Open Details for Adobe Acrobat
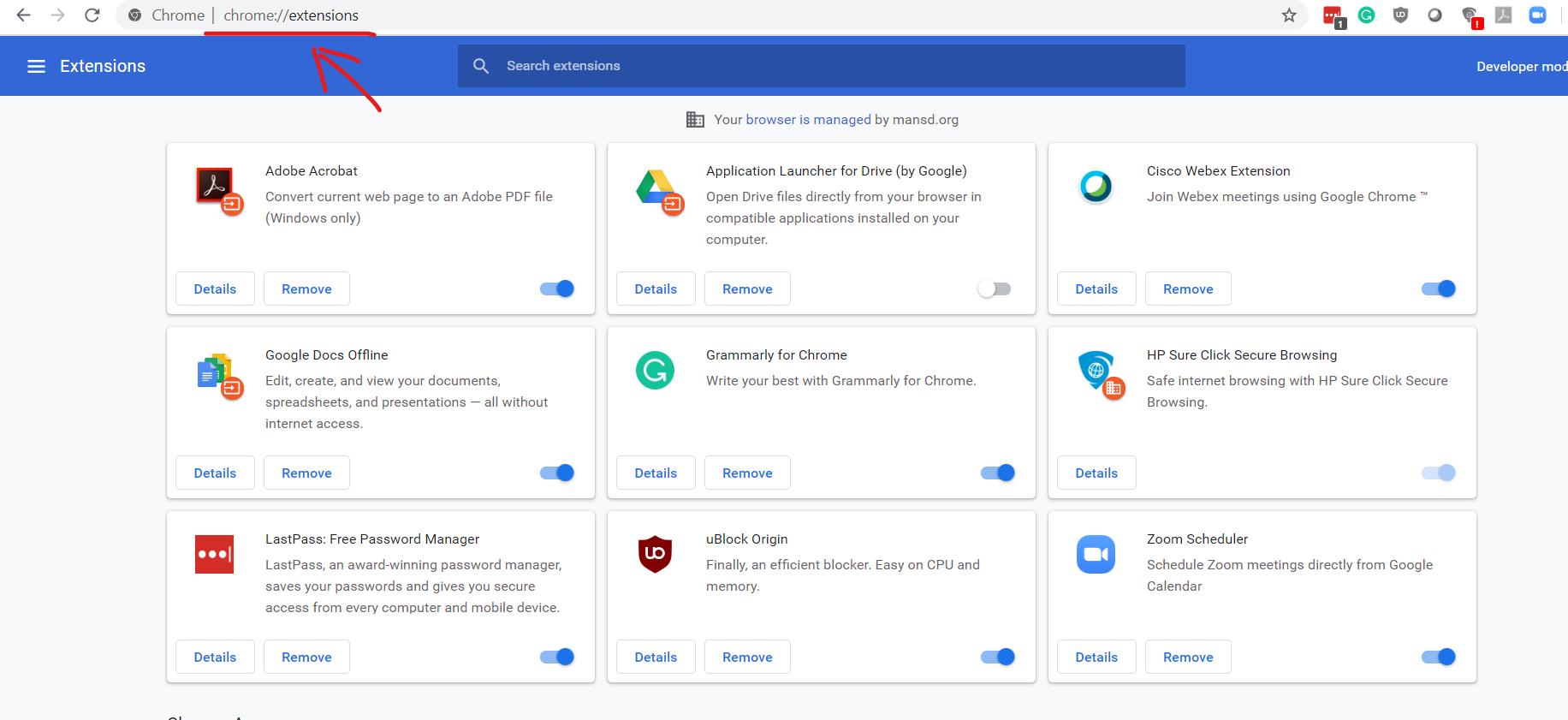 (215, 289)
